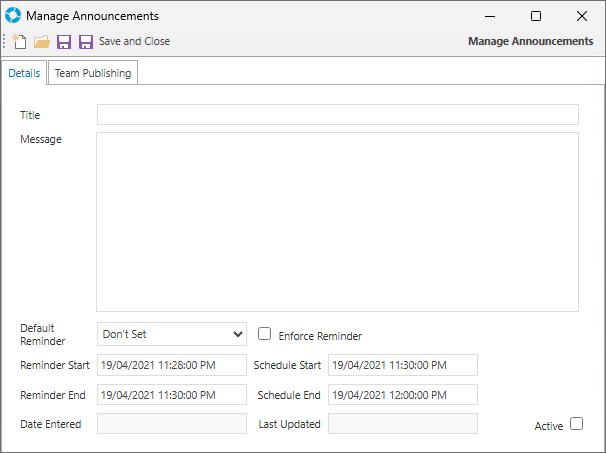The image size is (606, 453).
Task: Tick the Active checkbox
Action: [576, 424]
